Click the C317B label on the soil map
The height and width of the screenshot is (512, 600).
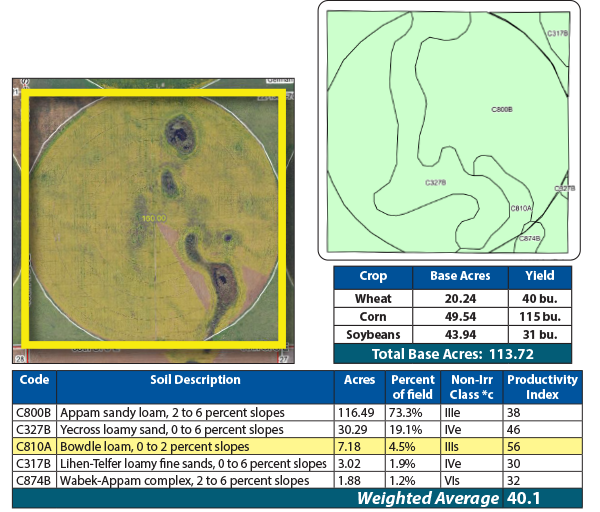click(557, 33)
